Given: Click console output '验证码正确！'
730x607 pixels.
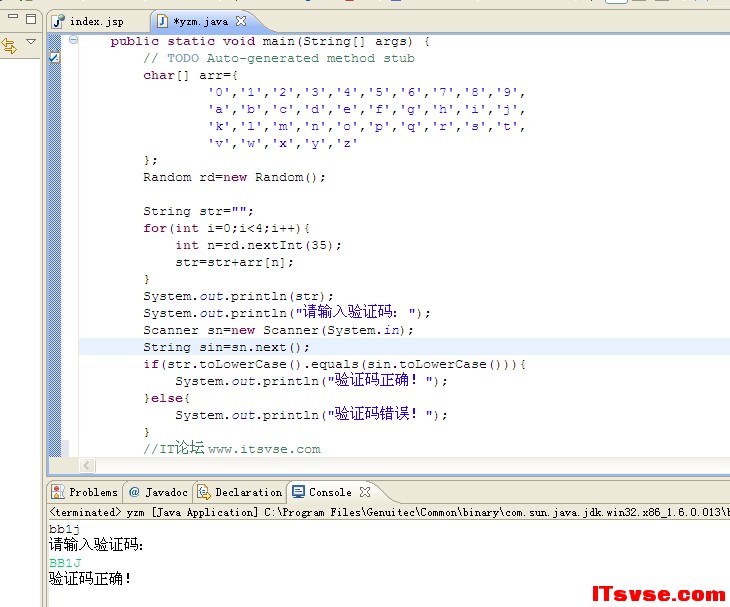Looking at the screenshot, I should 90,579.
